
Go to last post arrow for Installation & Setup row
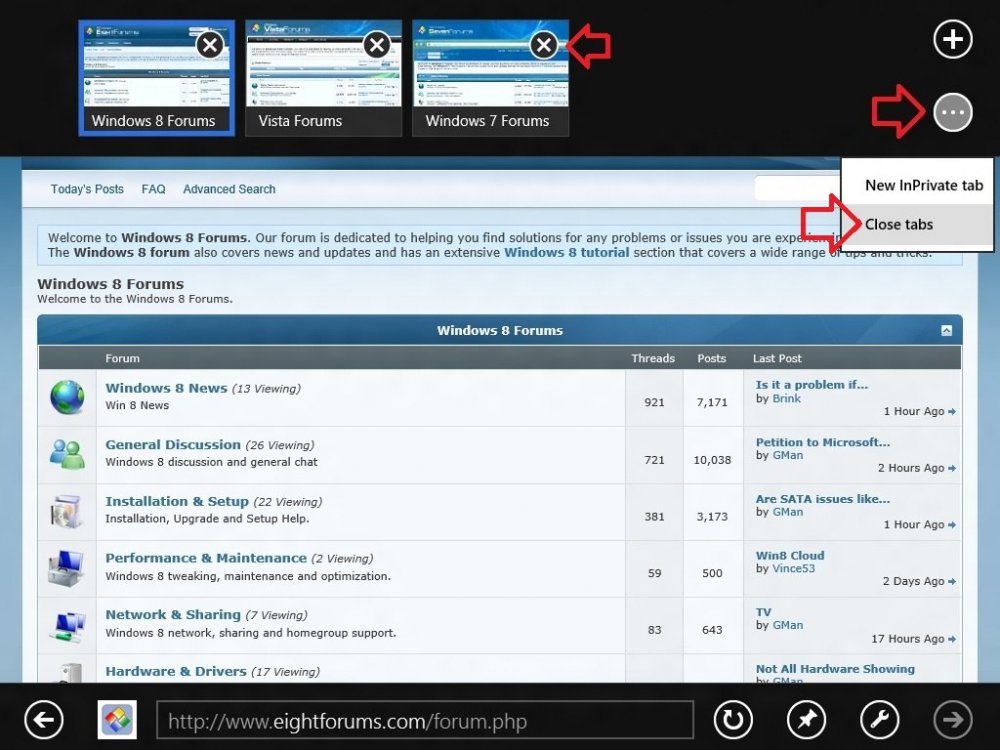tap(952, 525)
